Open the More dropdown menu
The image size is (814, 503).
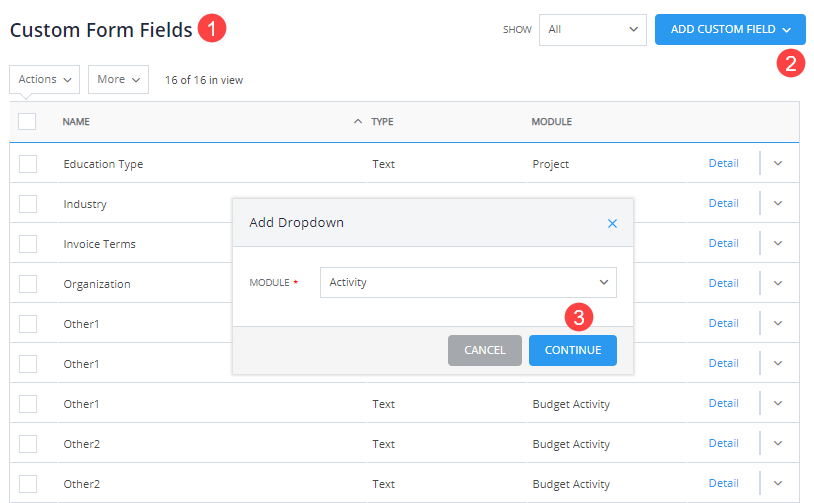118,79
